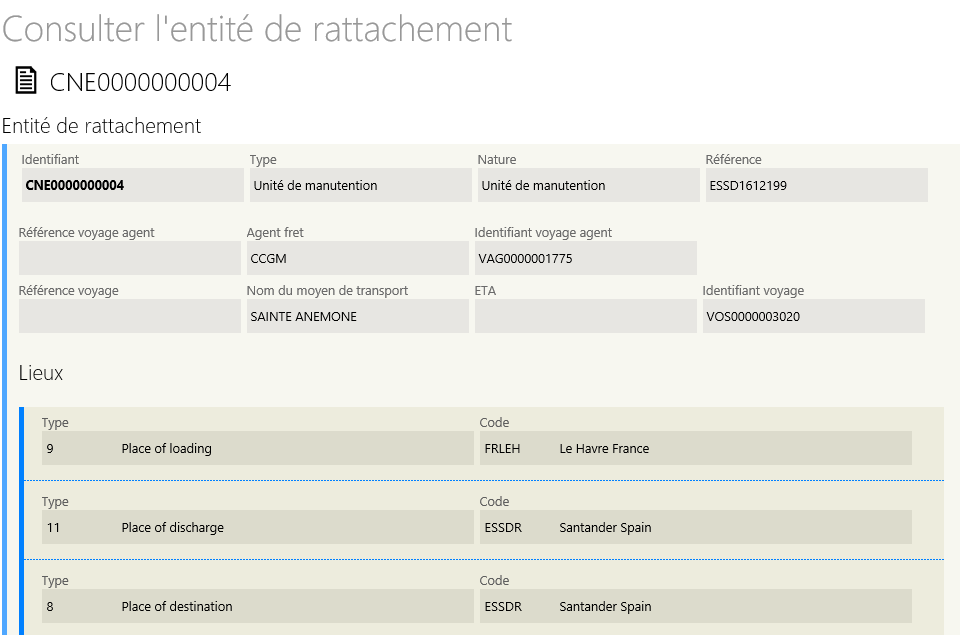Image resolution: width=960 pixels, height=635 pixels.
Task: Click the empty ETA field
Action: [585, 317]
